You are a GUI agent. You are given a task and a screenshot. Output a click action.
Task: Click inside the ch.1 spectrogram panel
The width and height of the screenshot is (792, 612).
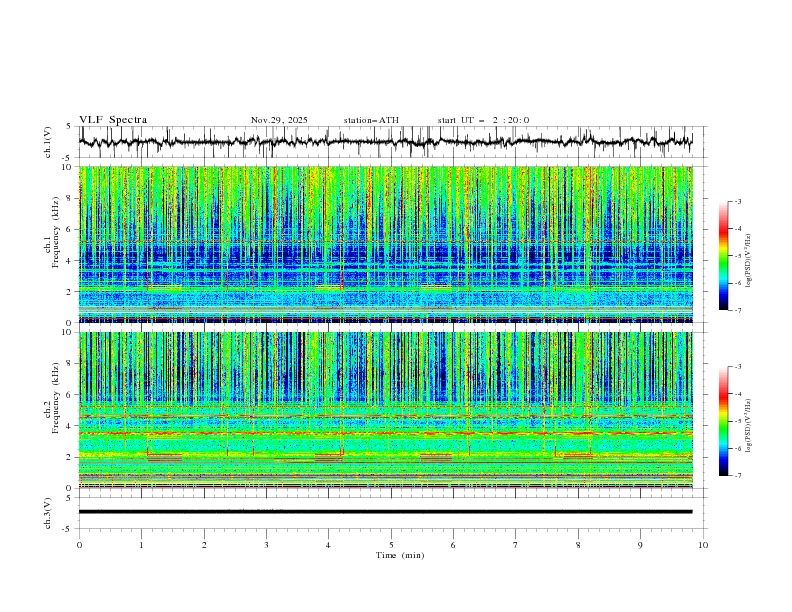tap(385, 244)
